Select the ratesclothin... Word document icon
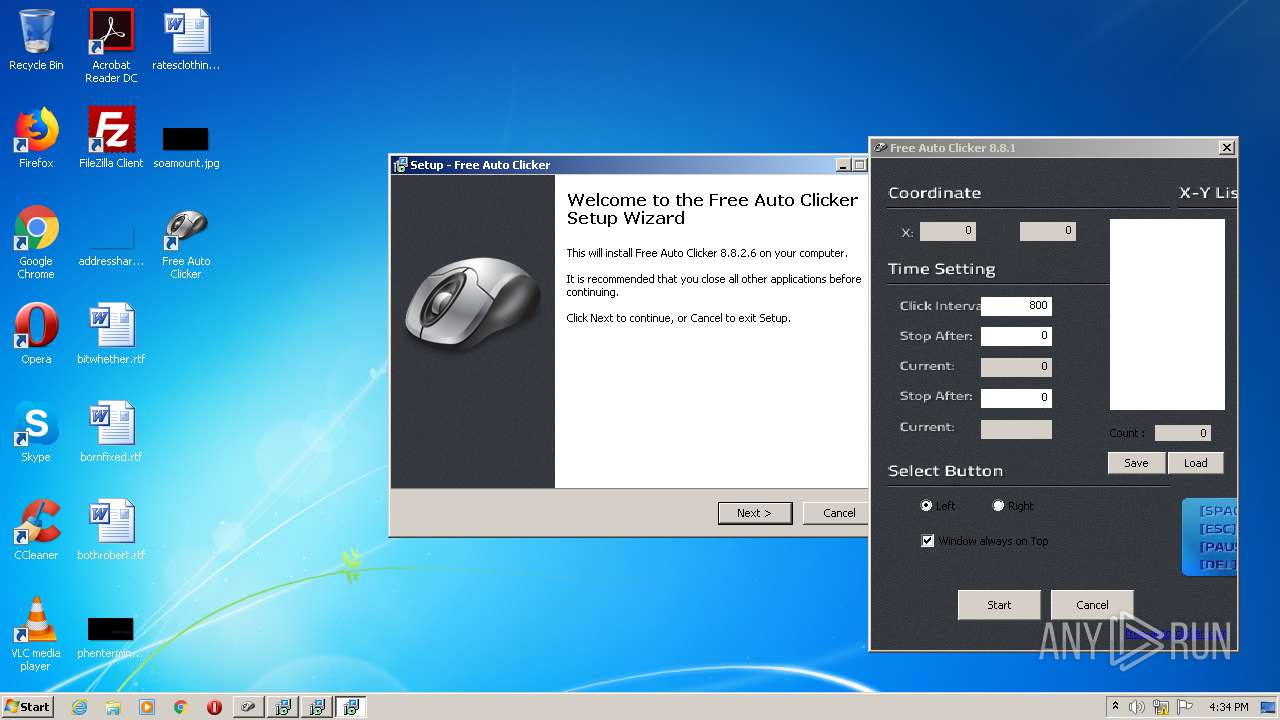This screenshot has width=1280, height=720. point(186,40)
